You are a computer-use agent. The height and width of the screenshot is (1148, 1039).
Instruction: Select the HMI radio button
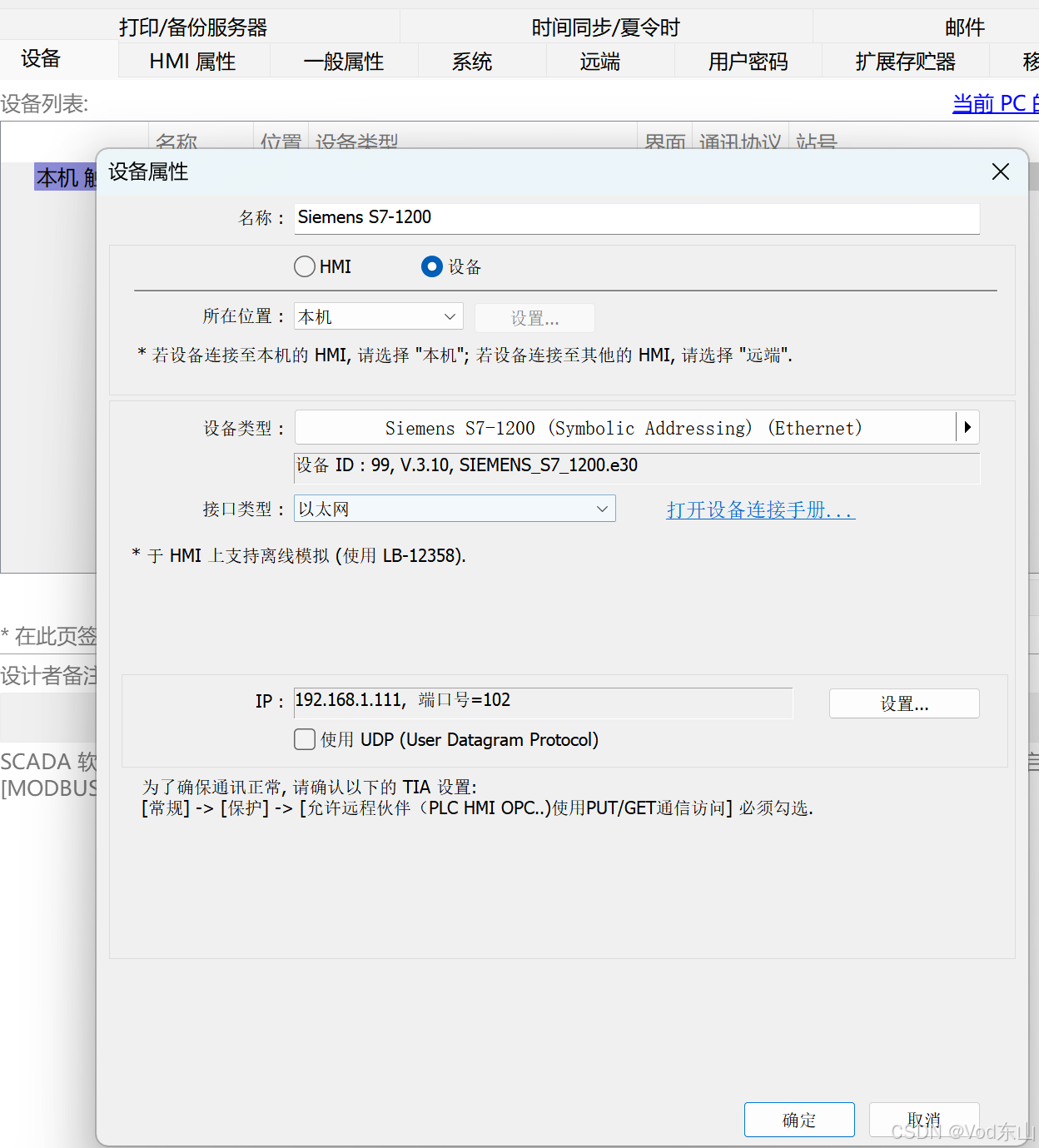pos(305,266)
